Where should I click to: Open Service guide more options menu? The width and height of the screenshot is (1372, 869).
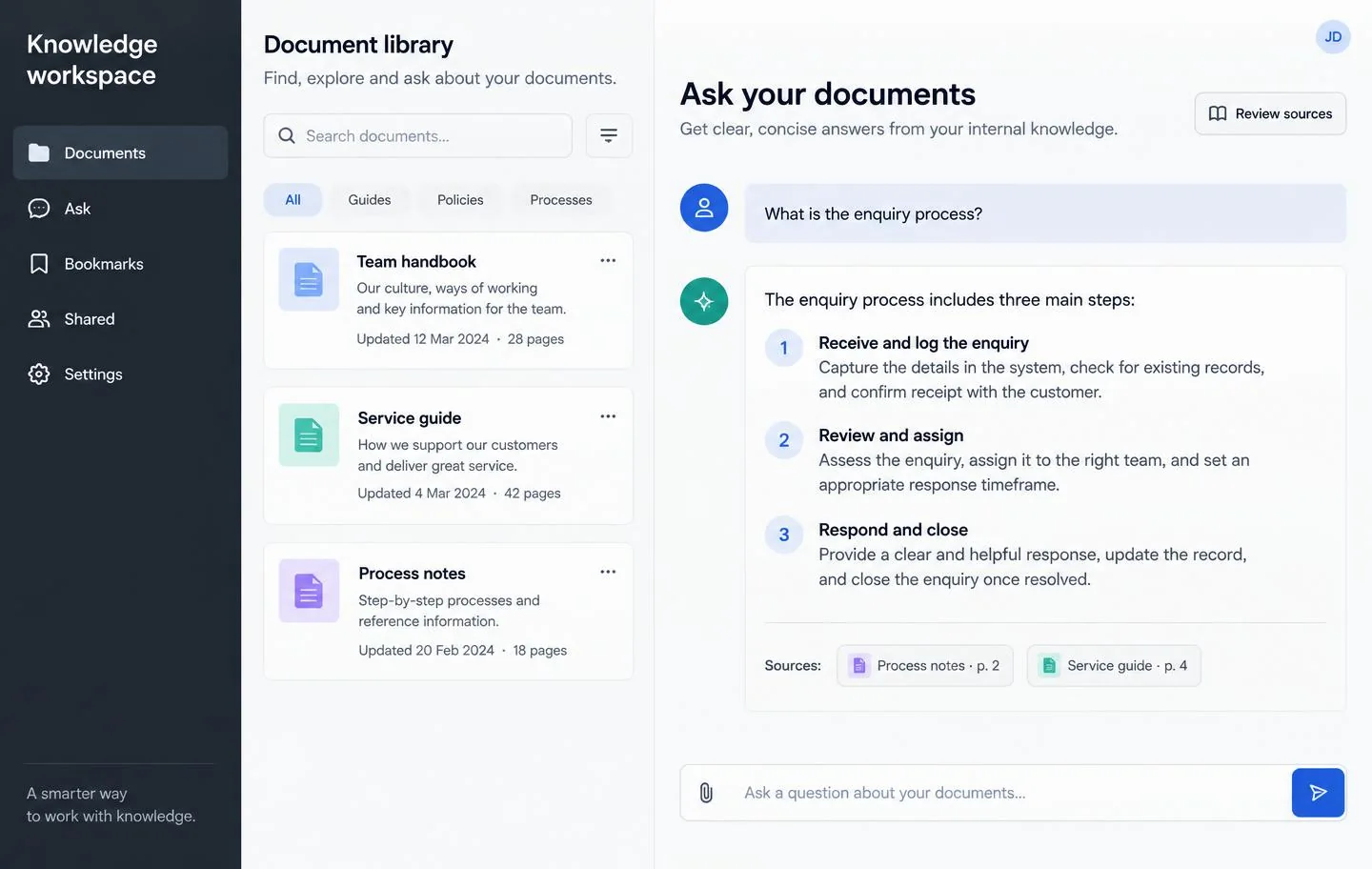click(x=608, y=416)
